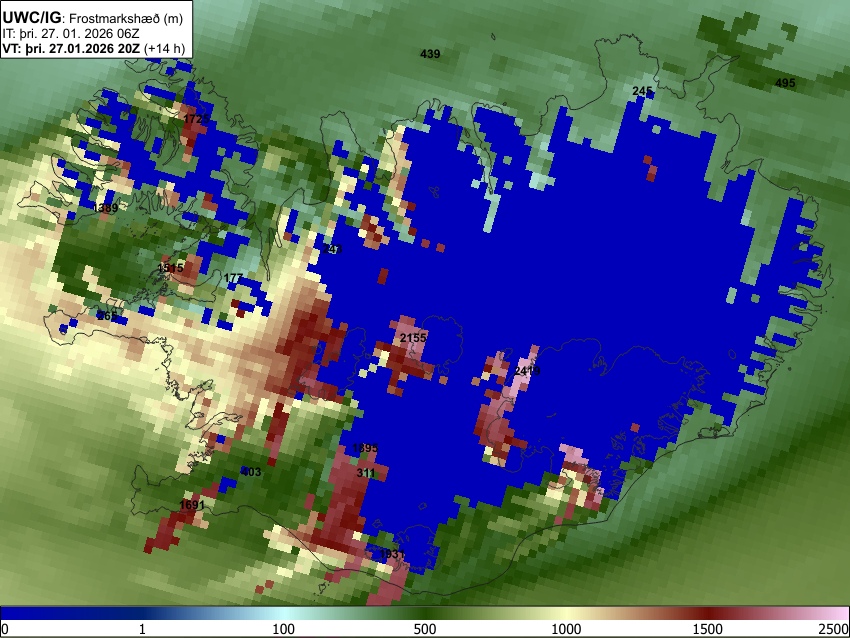
Task: Click the colorbar label 2500
Action: 835,629
